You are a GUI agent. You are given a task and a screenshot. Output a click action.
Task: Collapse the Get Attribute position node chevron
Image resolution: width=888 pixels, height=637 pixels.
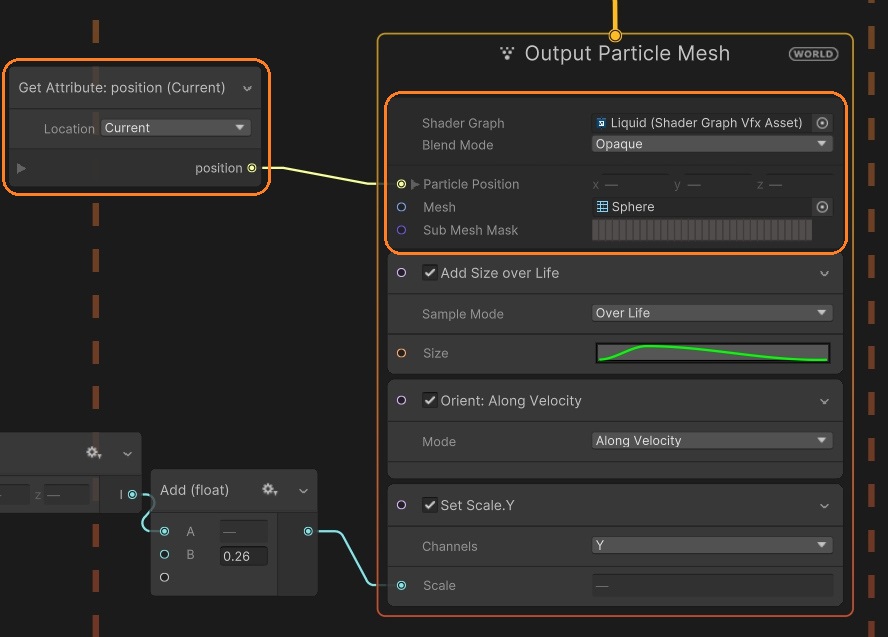(247, 88)
